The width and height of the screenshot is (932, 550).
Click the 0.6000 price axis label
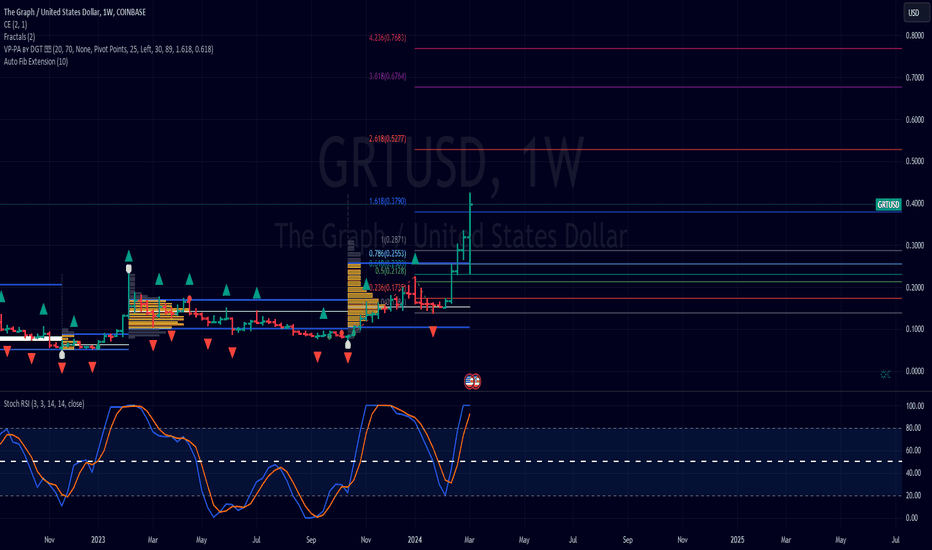click(915, 120)
